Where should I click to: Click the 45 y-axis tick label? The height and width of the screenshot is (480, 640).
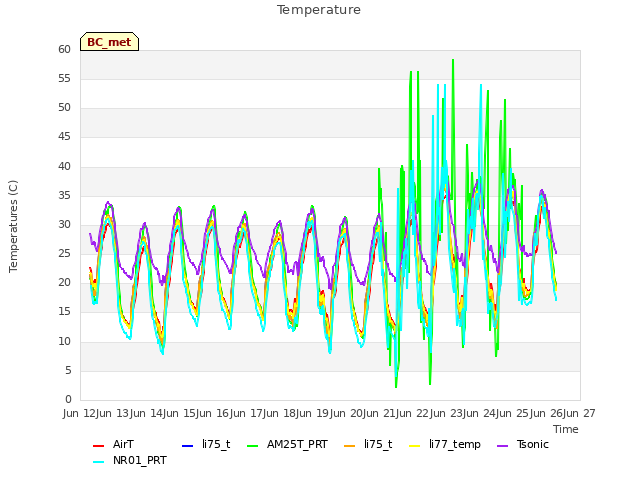[64, 137]
